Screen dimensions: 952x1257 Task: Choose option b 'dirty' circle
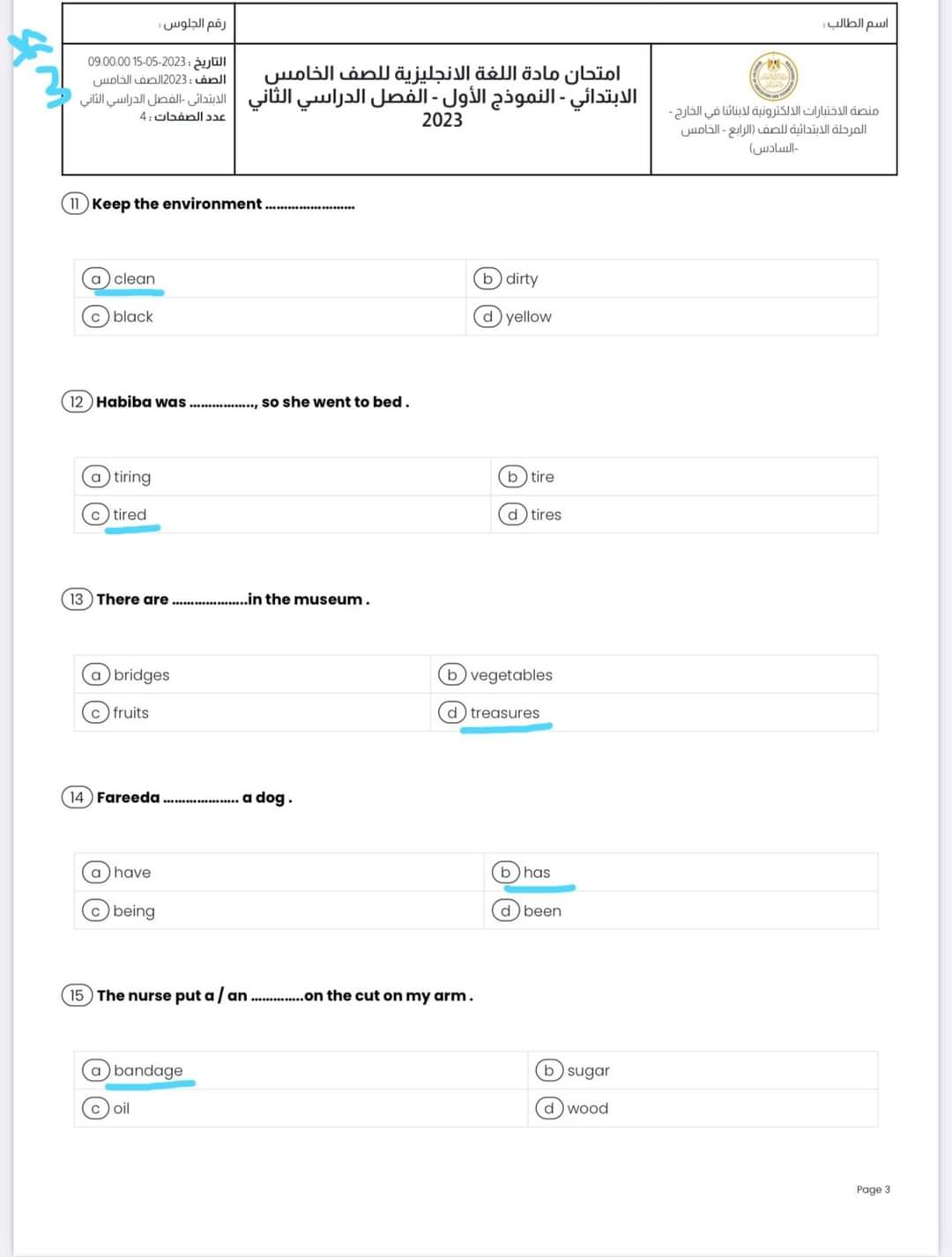point(487,279)
